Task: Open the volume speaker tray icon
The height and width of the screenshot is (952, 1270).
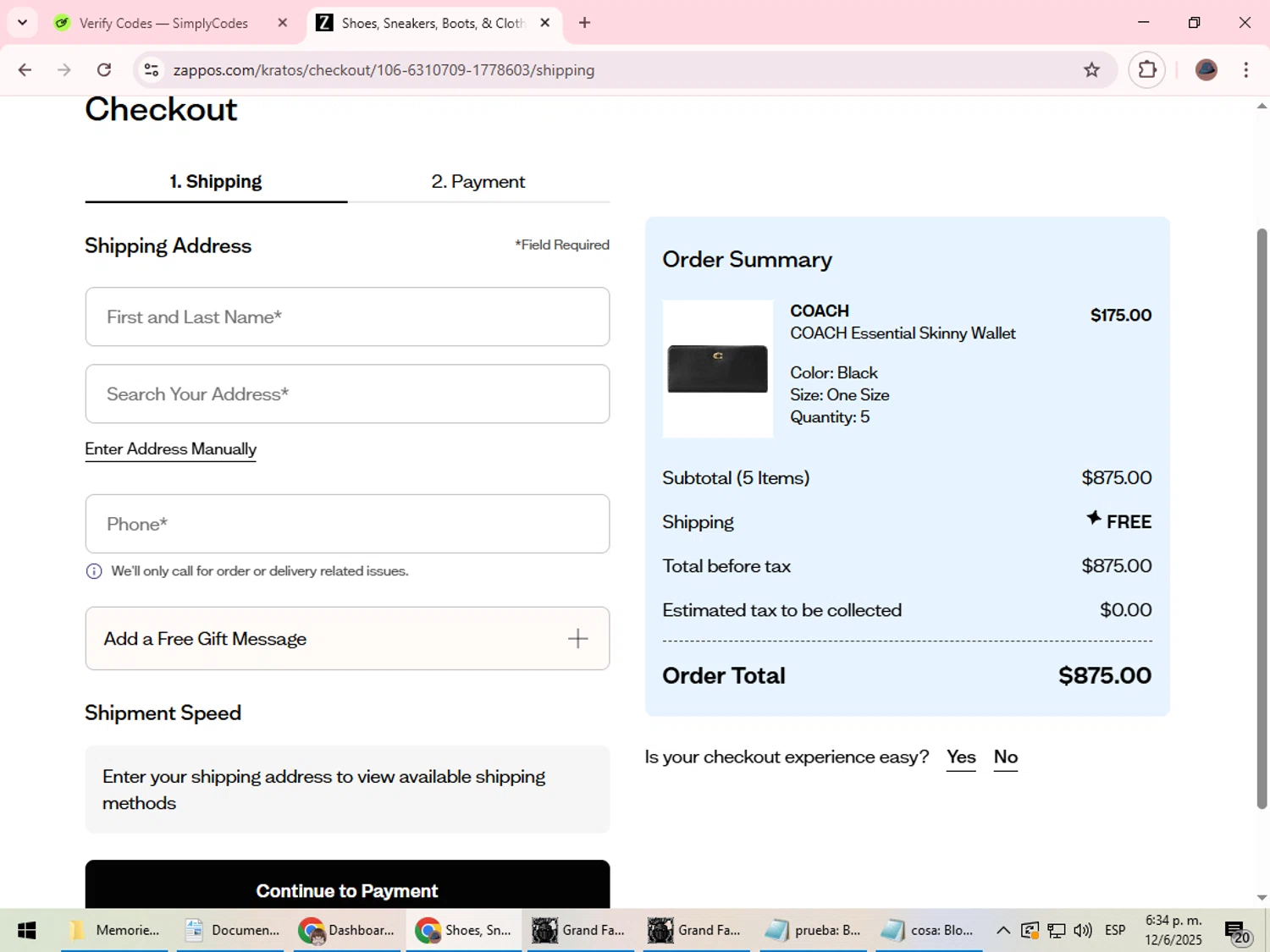Action: click(x=1083, y=931)
